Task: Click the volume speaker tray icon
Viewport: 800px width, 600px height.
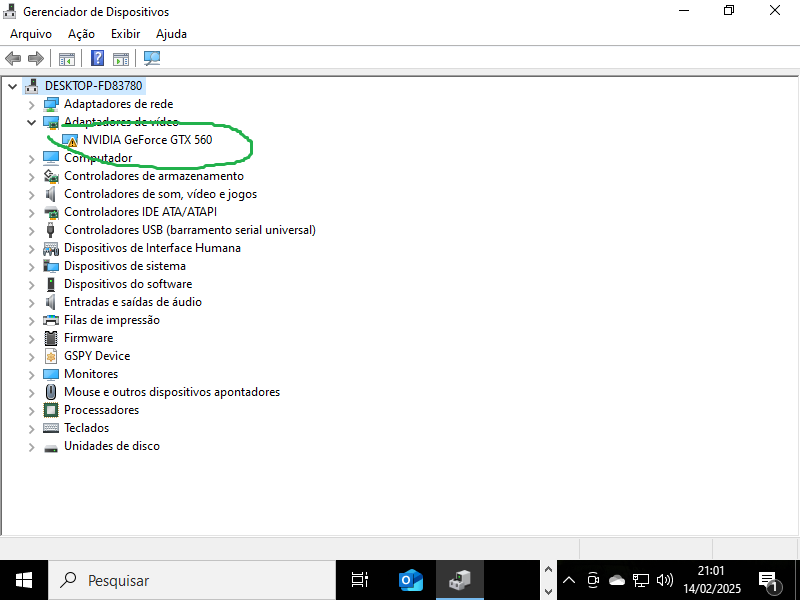Action: (665, 580)
